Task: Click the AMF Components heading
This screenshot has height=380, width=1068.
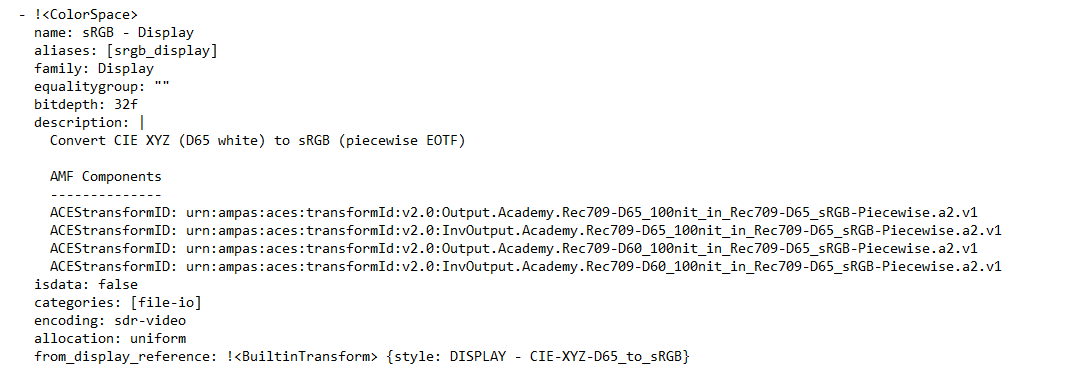Action: click(x=106, y=176)
